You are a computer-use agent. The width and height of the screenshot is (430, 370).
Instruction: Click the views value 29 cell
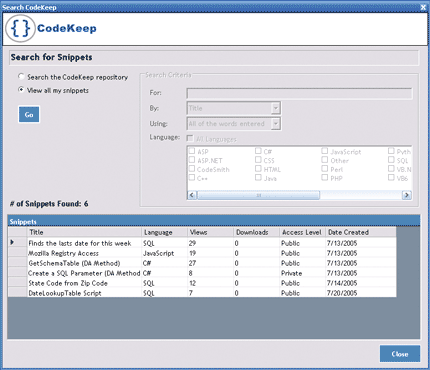(211, 243)
